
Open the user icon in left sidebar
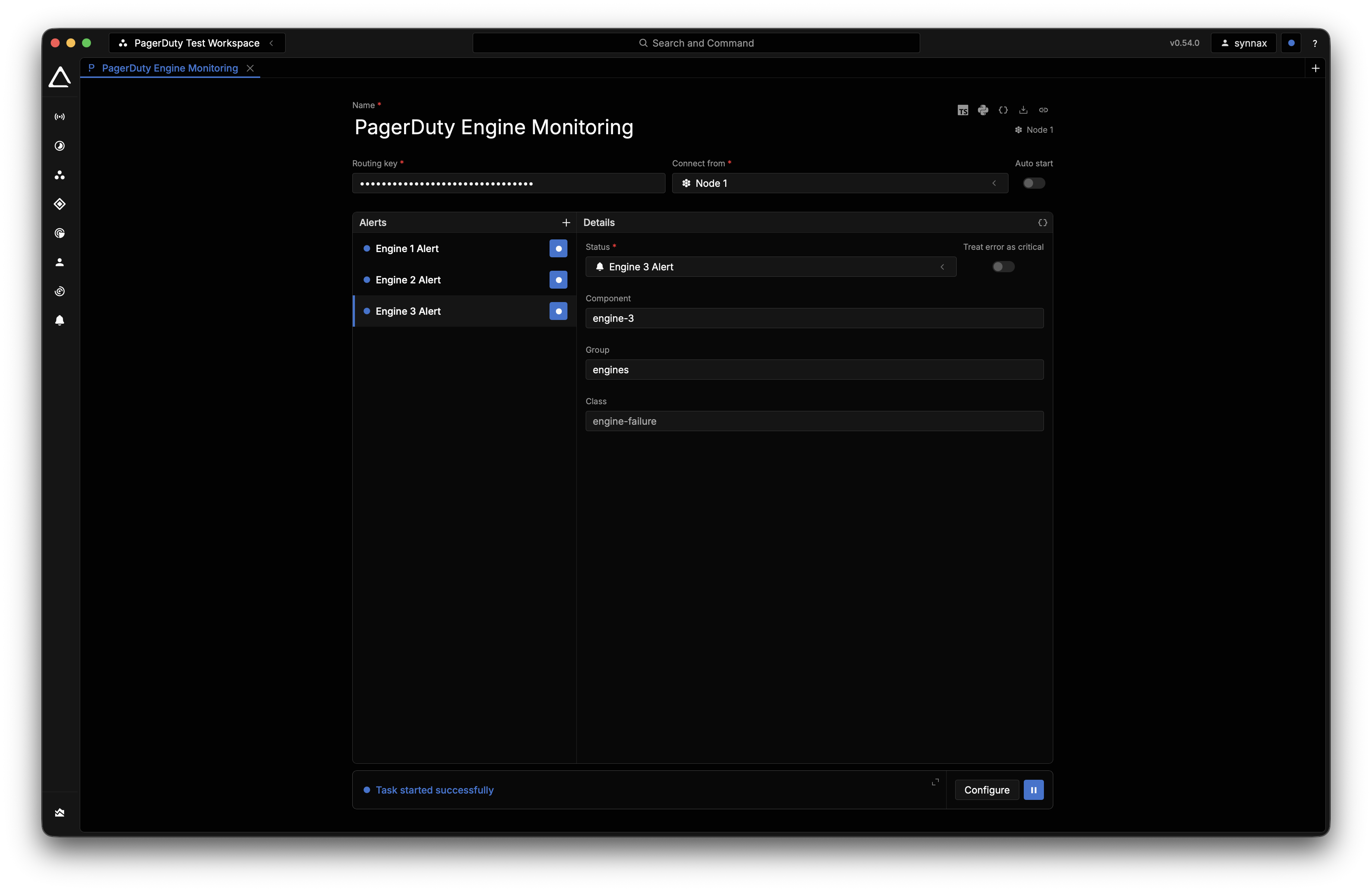pos(59,263)
